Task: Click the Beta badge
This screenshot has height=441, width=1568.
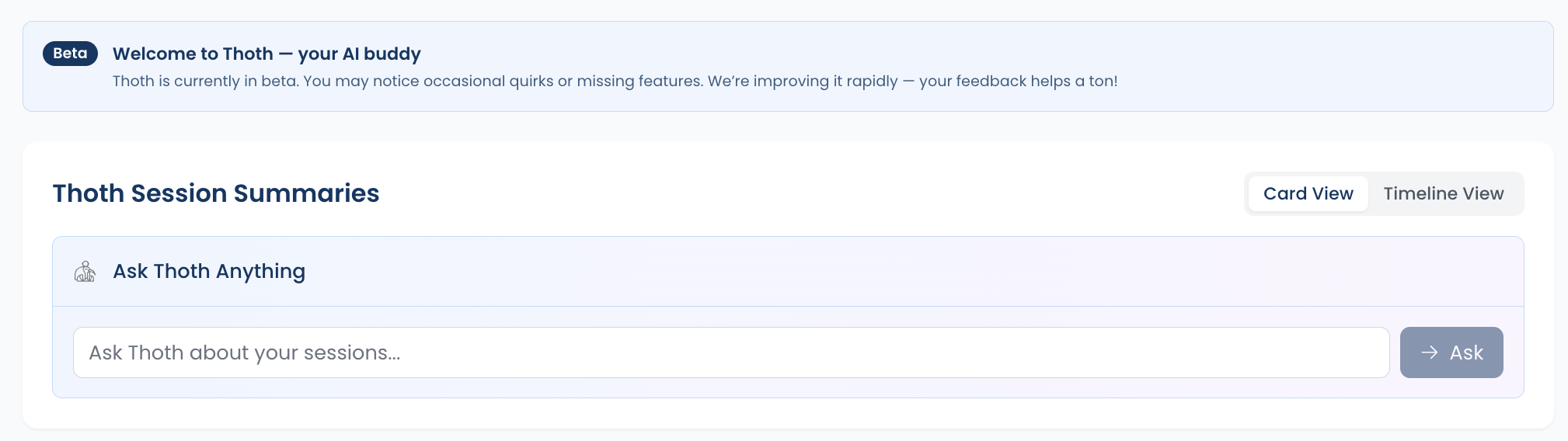Action: point(70,54)
